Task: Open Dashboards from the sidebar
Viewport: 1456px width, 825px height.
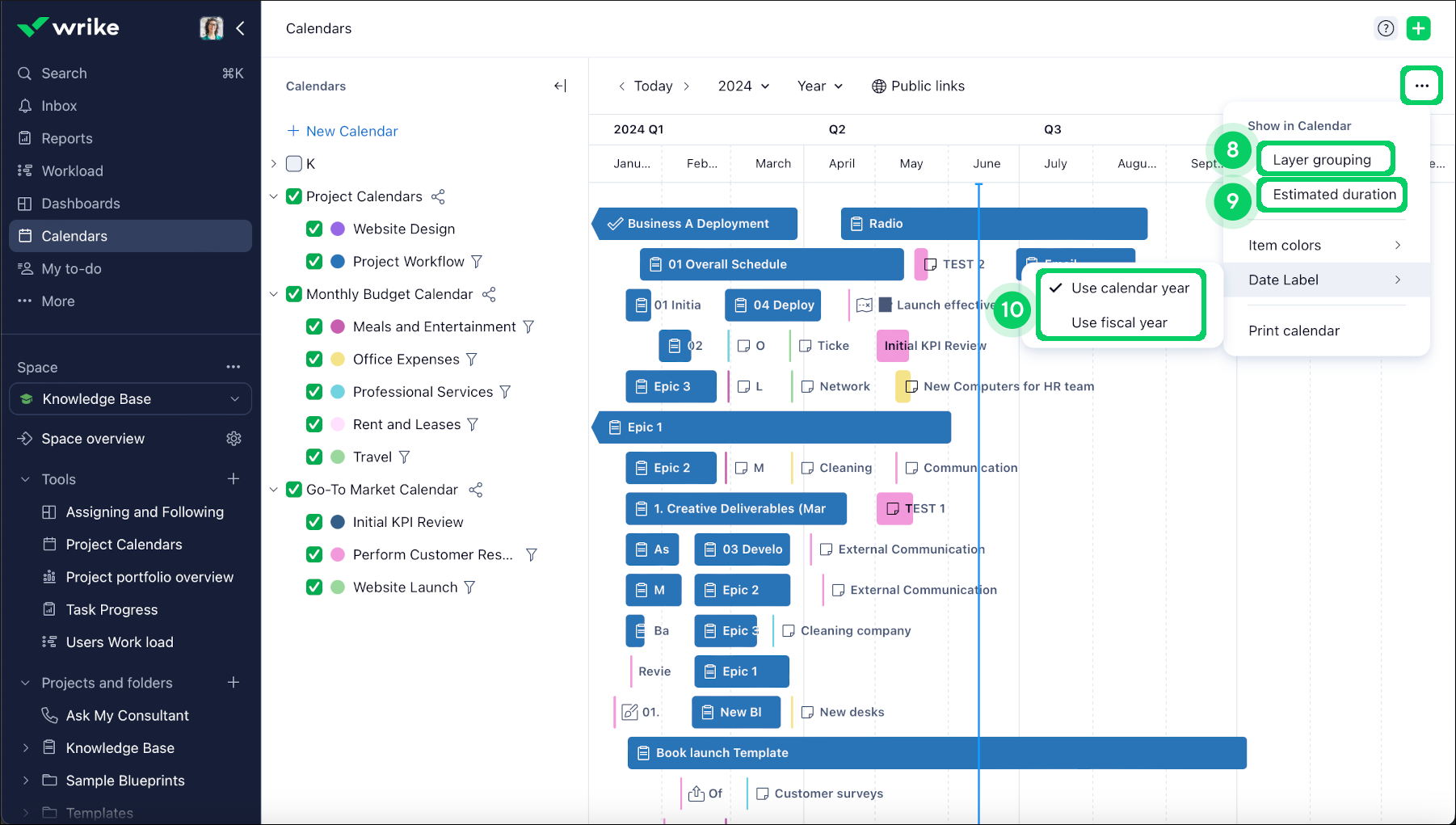Action: (78, 203)
